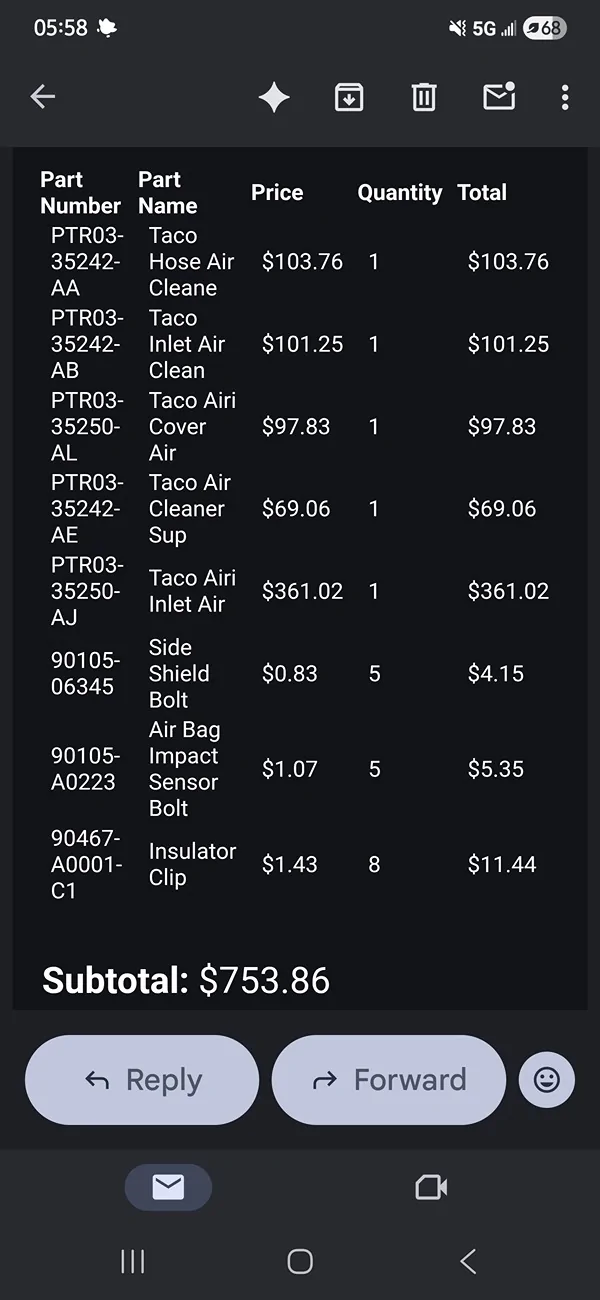Tap the Subtotal $753.86 text
Screen dimensions: 600x1300
[186, 980]
